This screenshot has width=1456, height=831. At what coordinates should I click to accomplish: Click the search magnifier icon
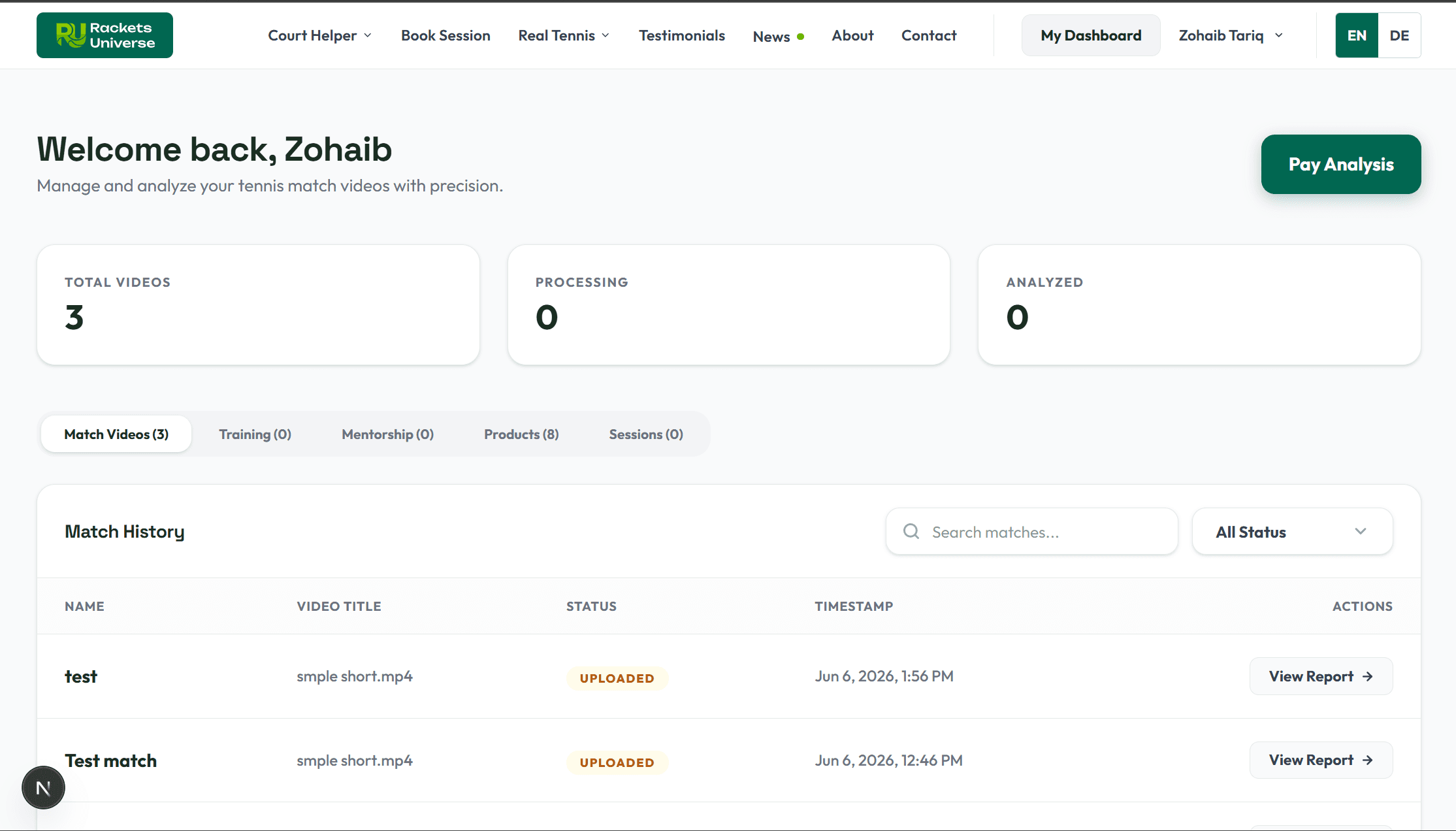coord(911,531)
